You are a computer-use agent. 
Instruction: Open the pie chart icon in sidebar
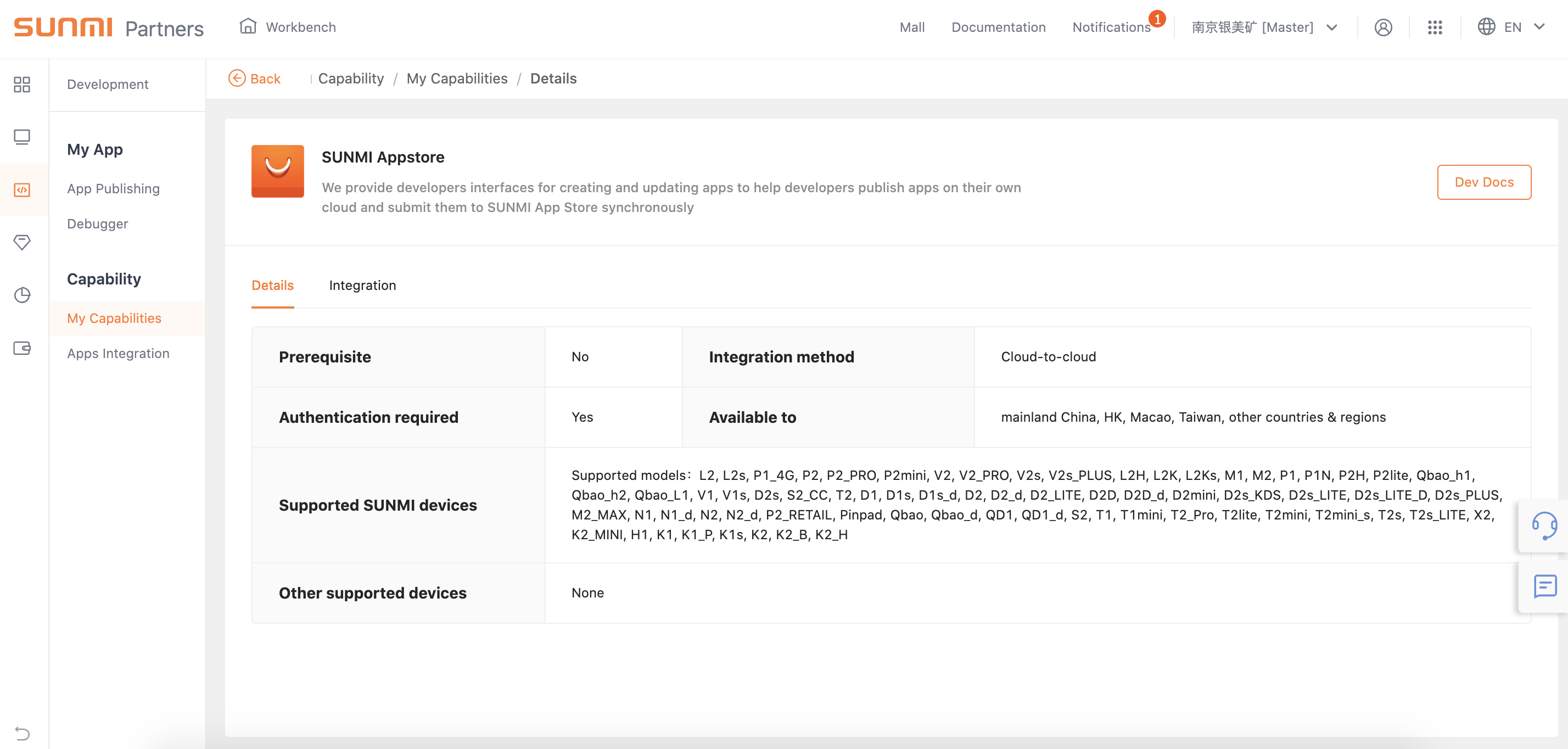tap(22, 295)
